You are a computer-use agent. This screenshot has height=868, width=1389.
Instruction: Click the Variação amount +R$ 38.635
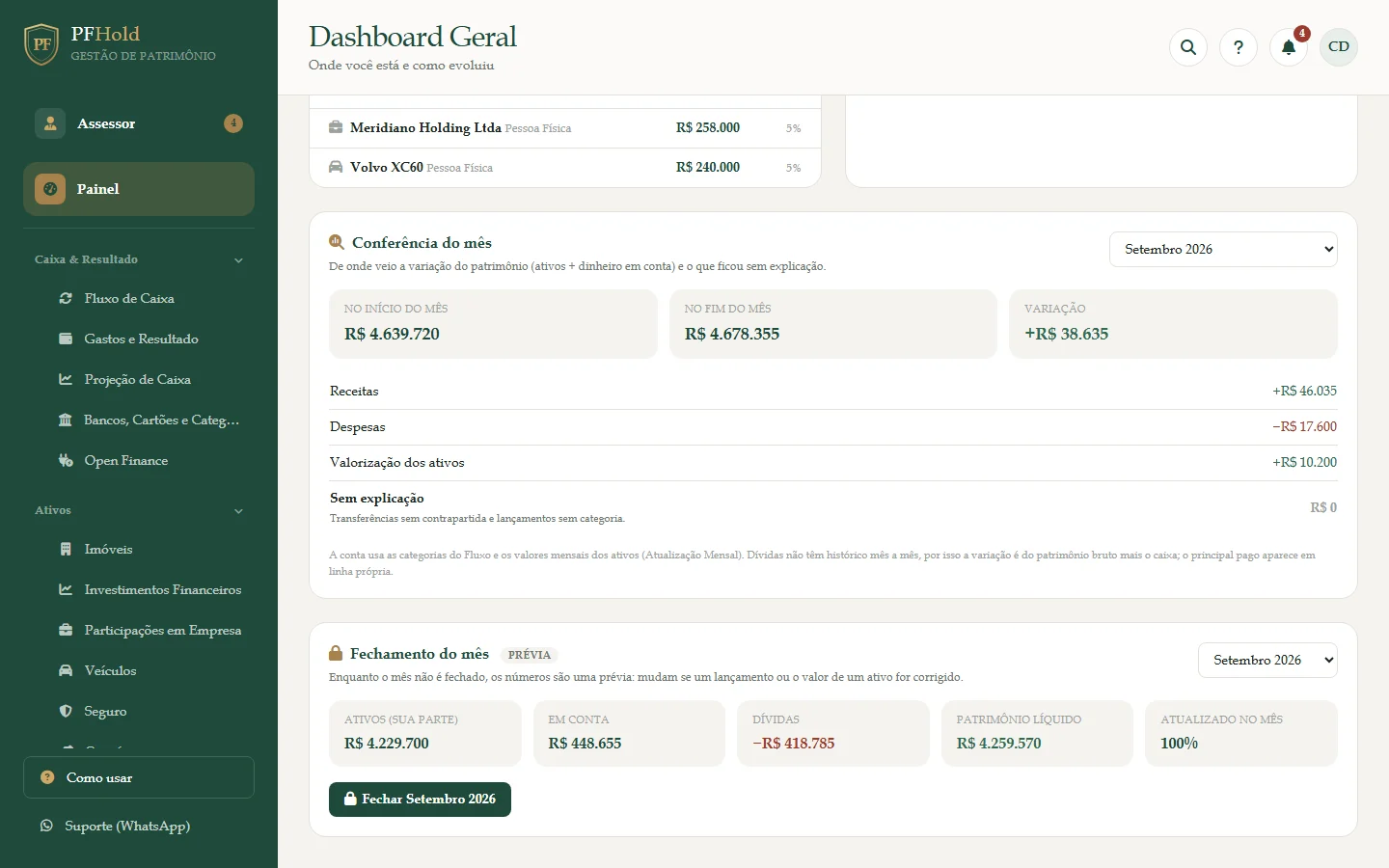(1066, 334)
